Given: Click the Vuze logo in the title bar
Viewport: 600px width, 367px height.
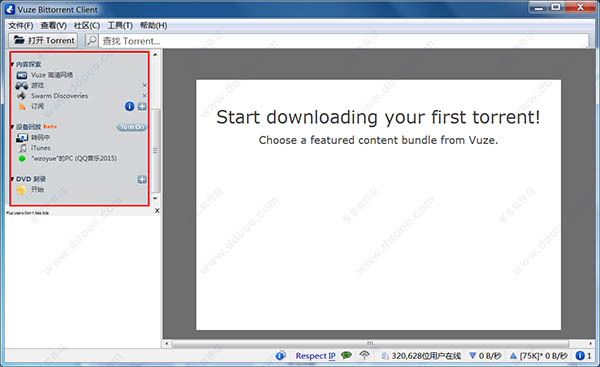Looking at the screenshot, I should [9, 9].
